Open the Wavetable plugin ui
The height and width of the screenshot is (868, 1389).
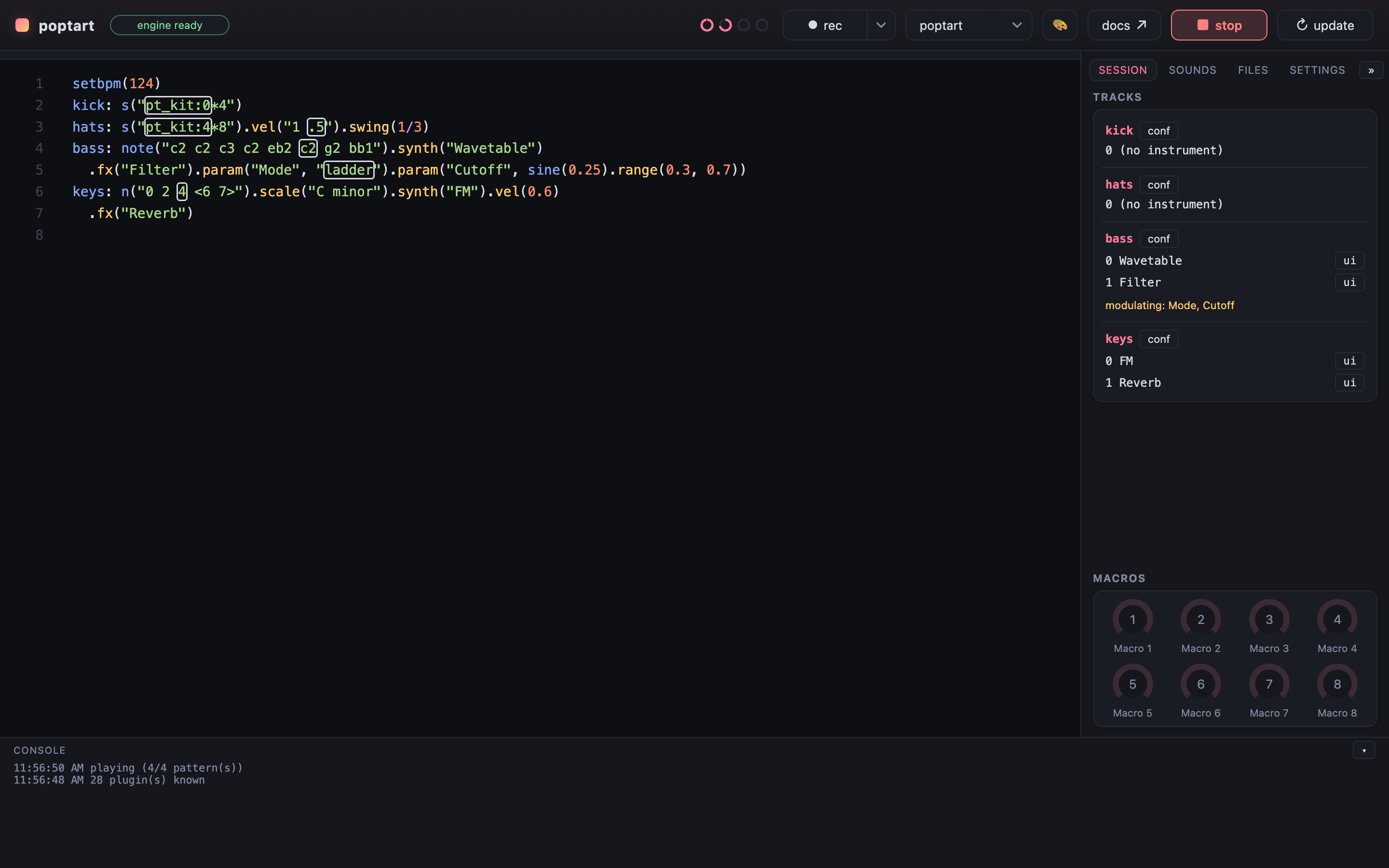pyautogui.click(x=1349, y=260)
